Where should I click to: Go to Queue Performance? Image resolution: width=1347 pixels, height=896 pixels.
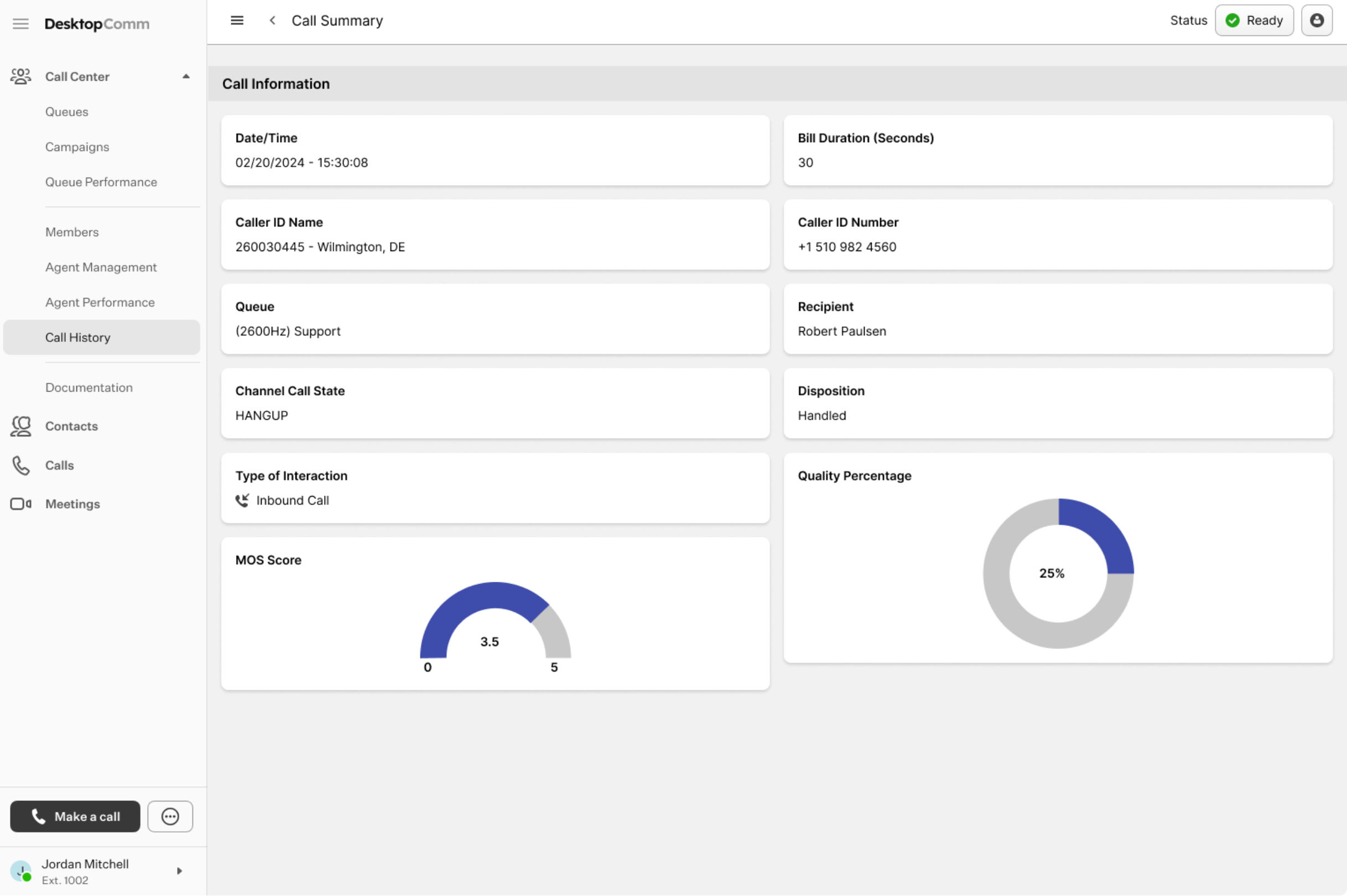(101, 183)
